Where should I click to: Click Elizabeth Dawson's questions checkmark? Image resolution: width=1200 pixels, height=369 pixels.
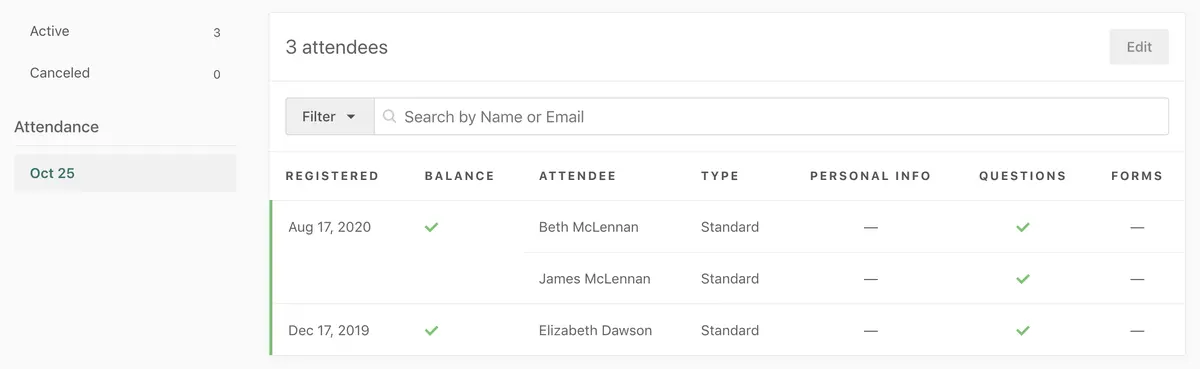click(1022, 330)
